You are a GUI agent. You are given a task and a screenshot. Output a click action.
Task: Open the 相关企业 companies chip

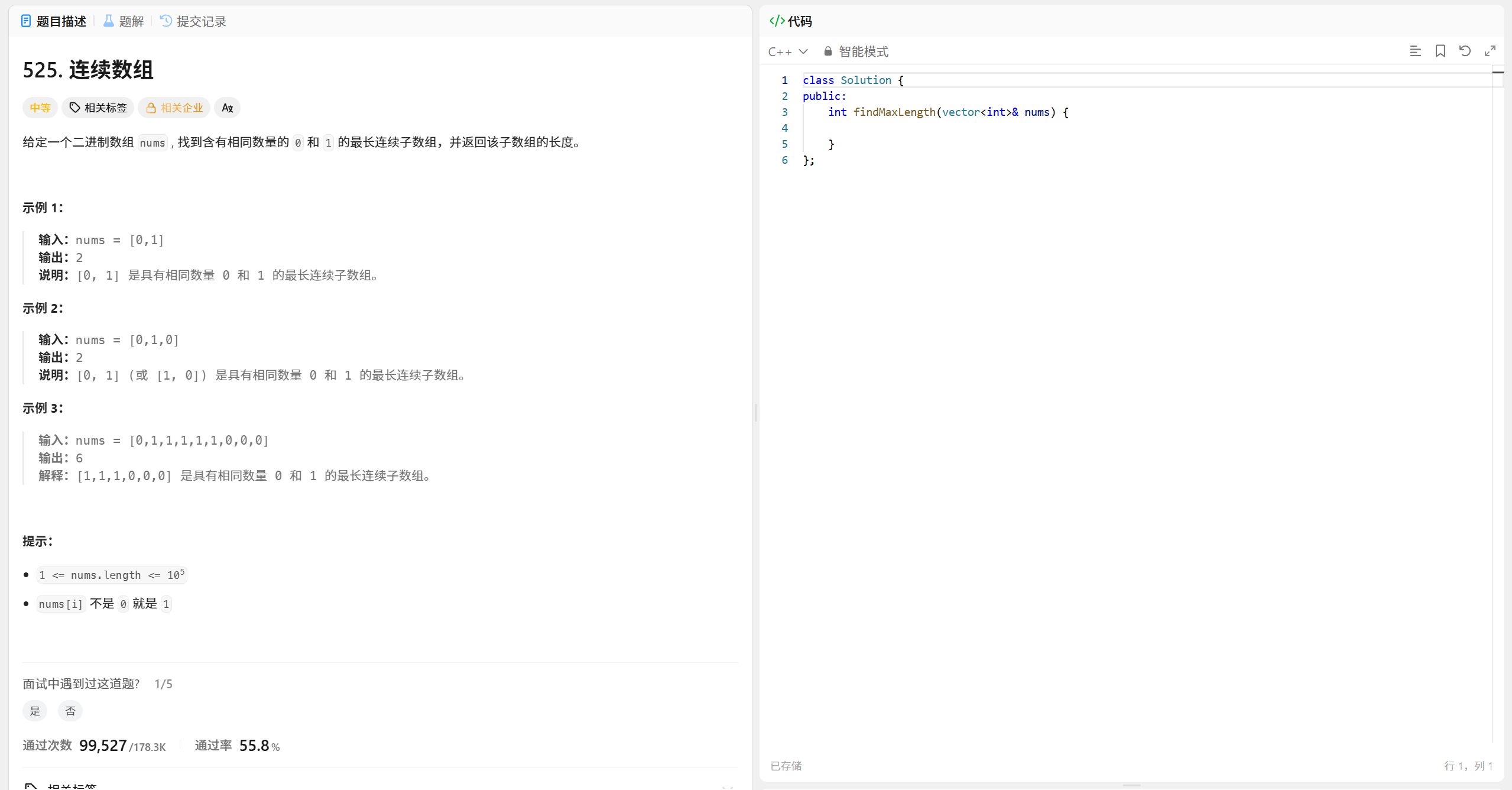click(174, 108)
